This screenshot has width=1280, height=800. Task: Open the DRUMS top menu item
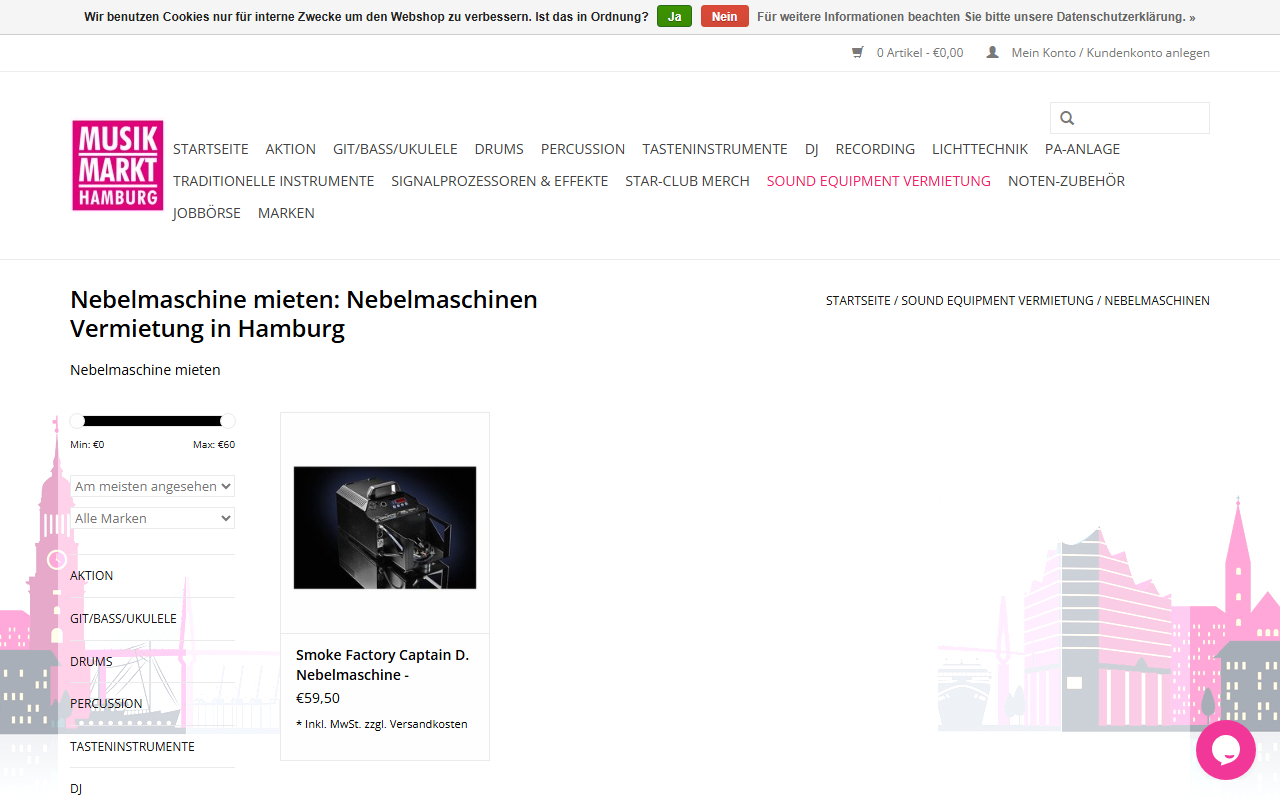[x=499, y=149]
